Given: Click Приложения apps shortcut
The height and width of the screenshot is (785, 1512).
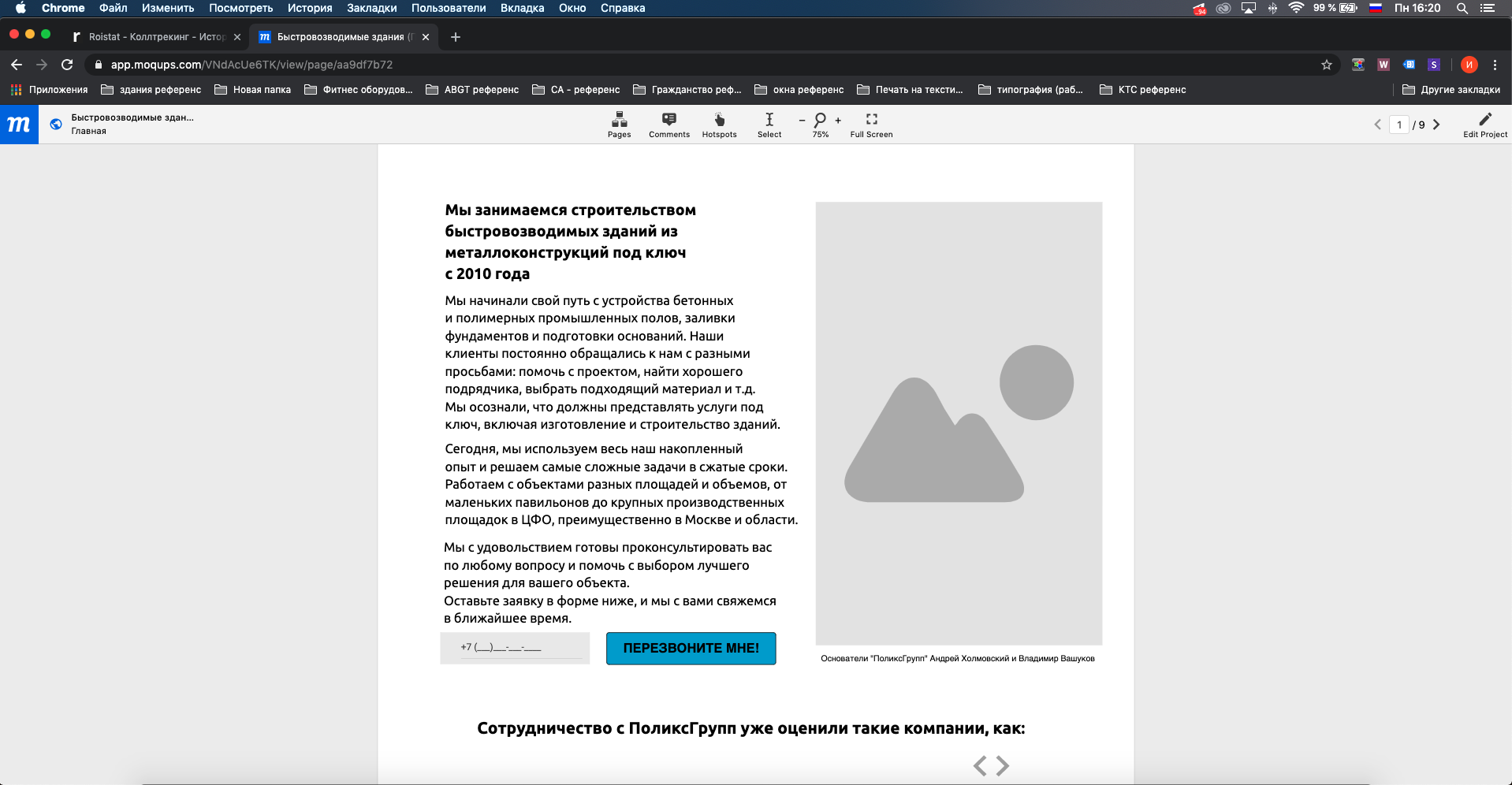Looking at the screenshot, I should pos(49,90).
